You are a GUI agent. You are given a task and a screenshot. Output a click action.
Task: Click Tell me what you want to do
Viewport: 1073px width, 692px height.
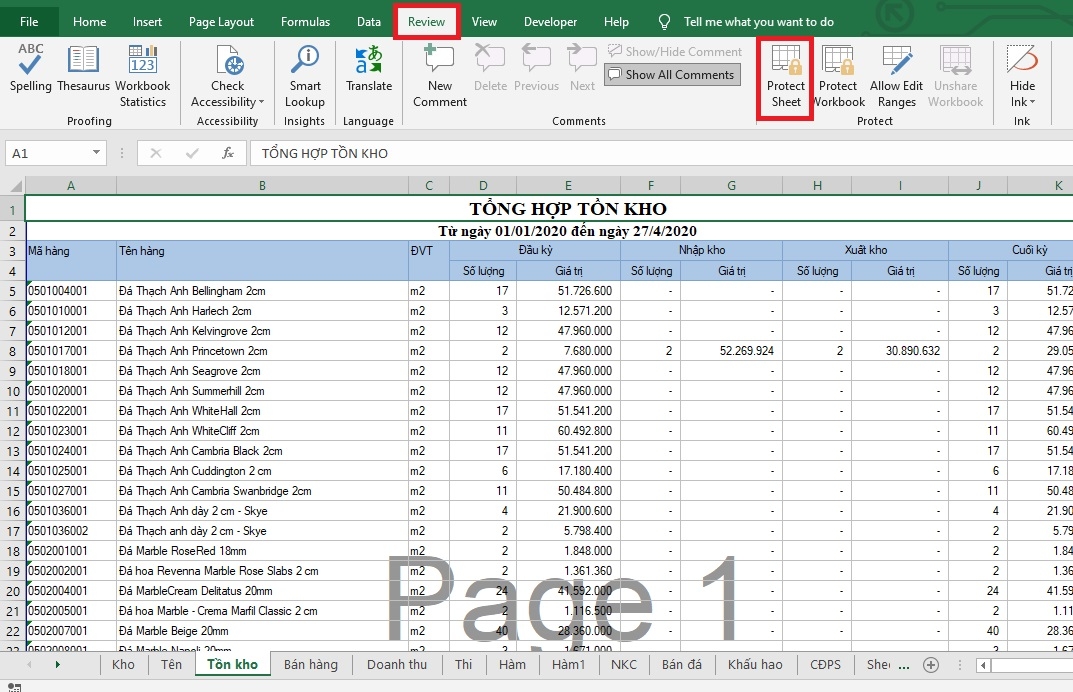pos(758,22)
